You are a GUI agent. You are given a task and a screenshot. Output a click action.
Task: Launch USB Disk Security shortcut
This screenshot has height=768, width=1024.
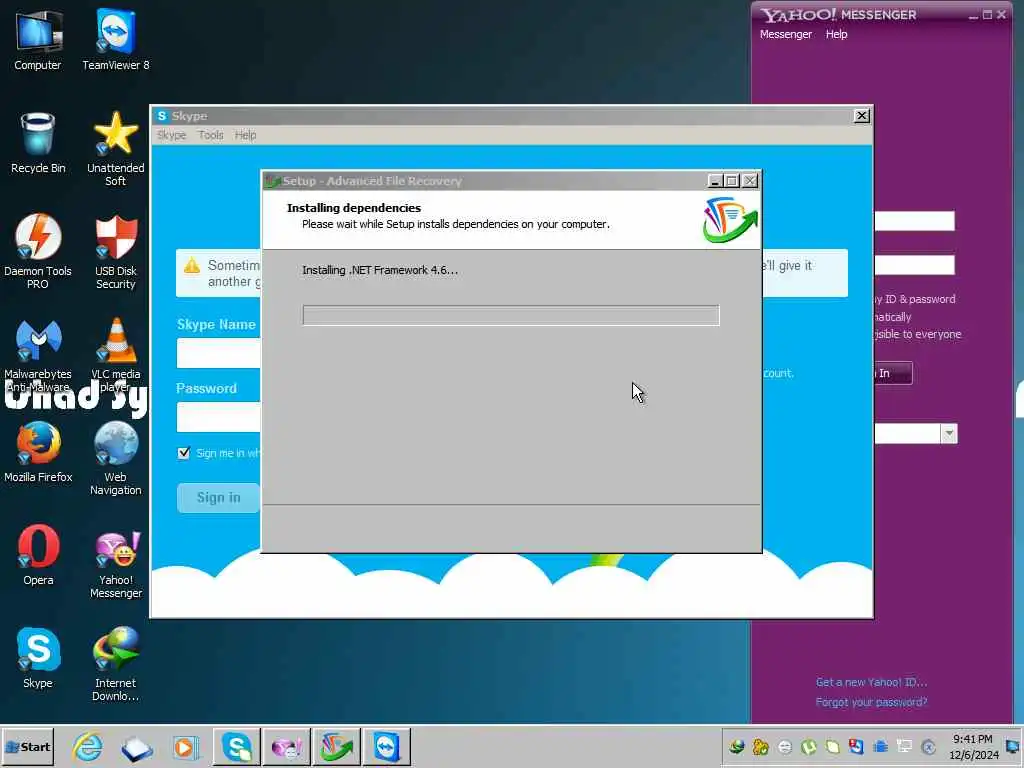pos(116,251)
